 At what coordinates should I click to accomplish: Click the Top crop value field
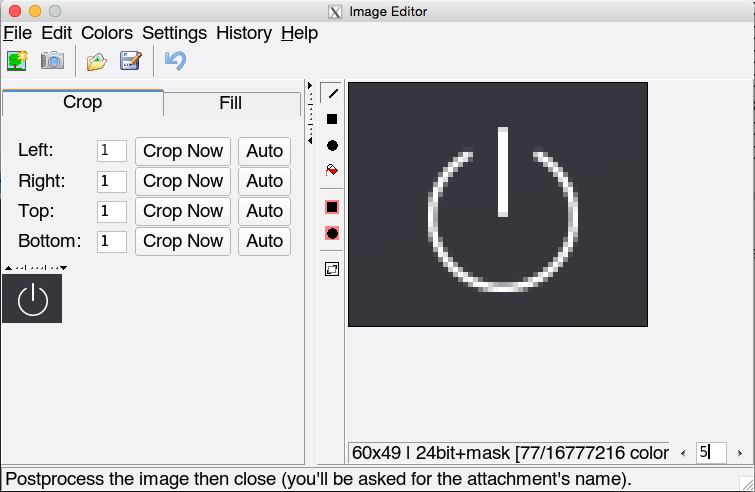pos(111,211)
